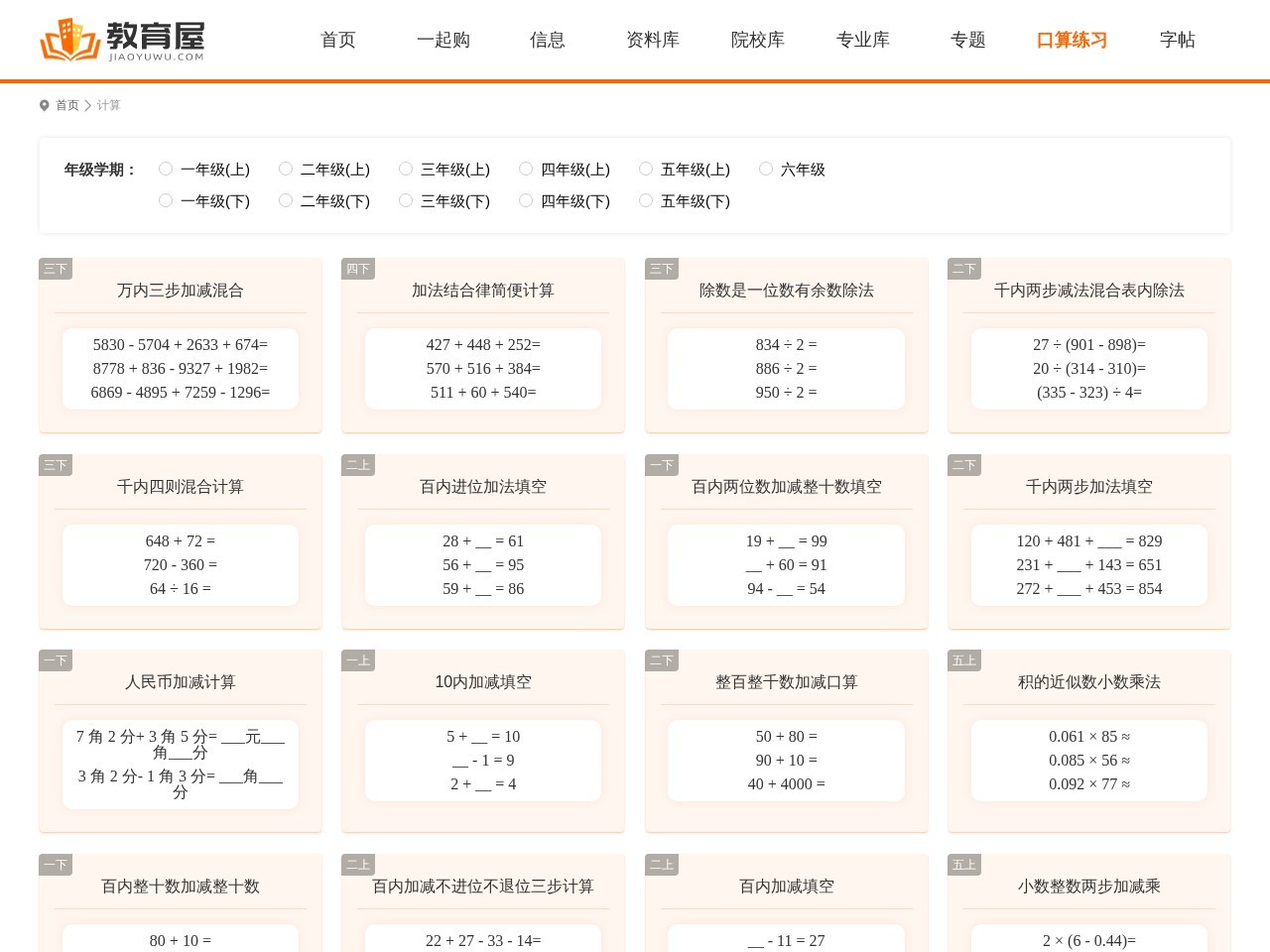Click the sample problem 834 ÷ 2 =
Screen dimensions: 1270x952
[x=787, y=345]
